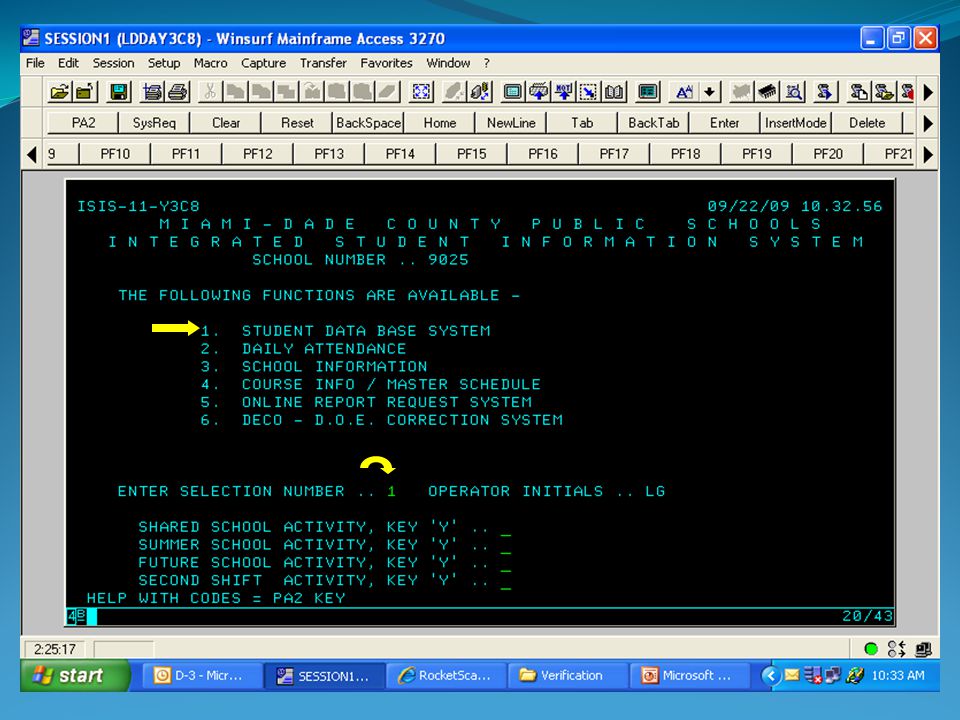Switch to Verification folder in taskbar
This screenshot has width=960, height=720.
(567, 675)
